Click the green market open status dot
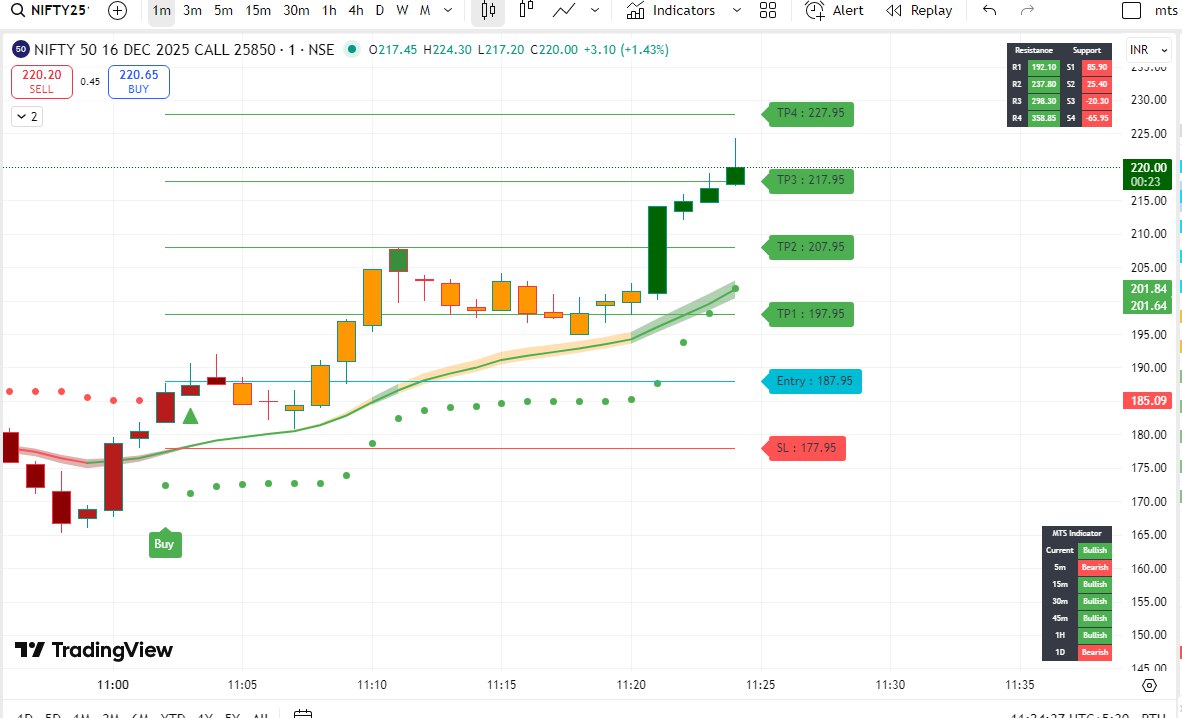 pos(351,50)
